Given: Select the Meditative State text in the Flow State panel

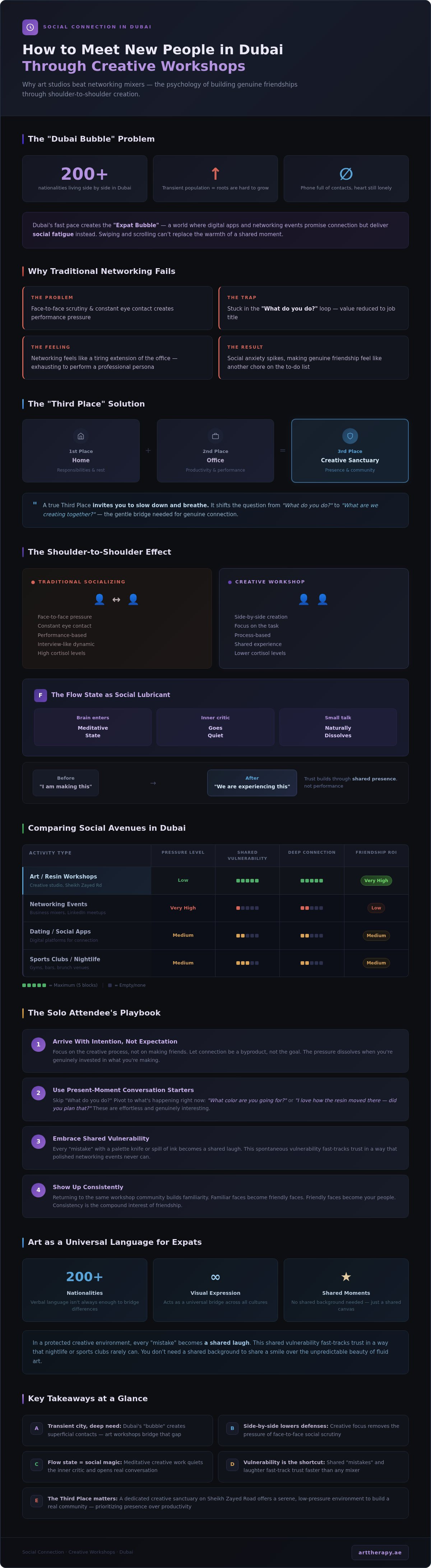Looking at the screenshot, I should (93, 732).
